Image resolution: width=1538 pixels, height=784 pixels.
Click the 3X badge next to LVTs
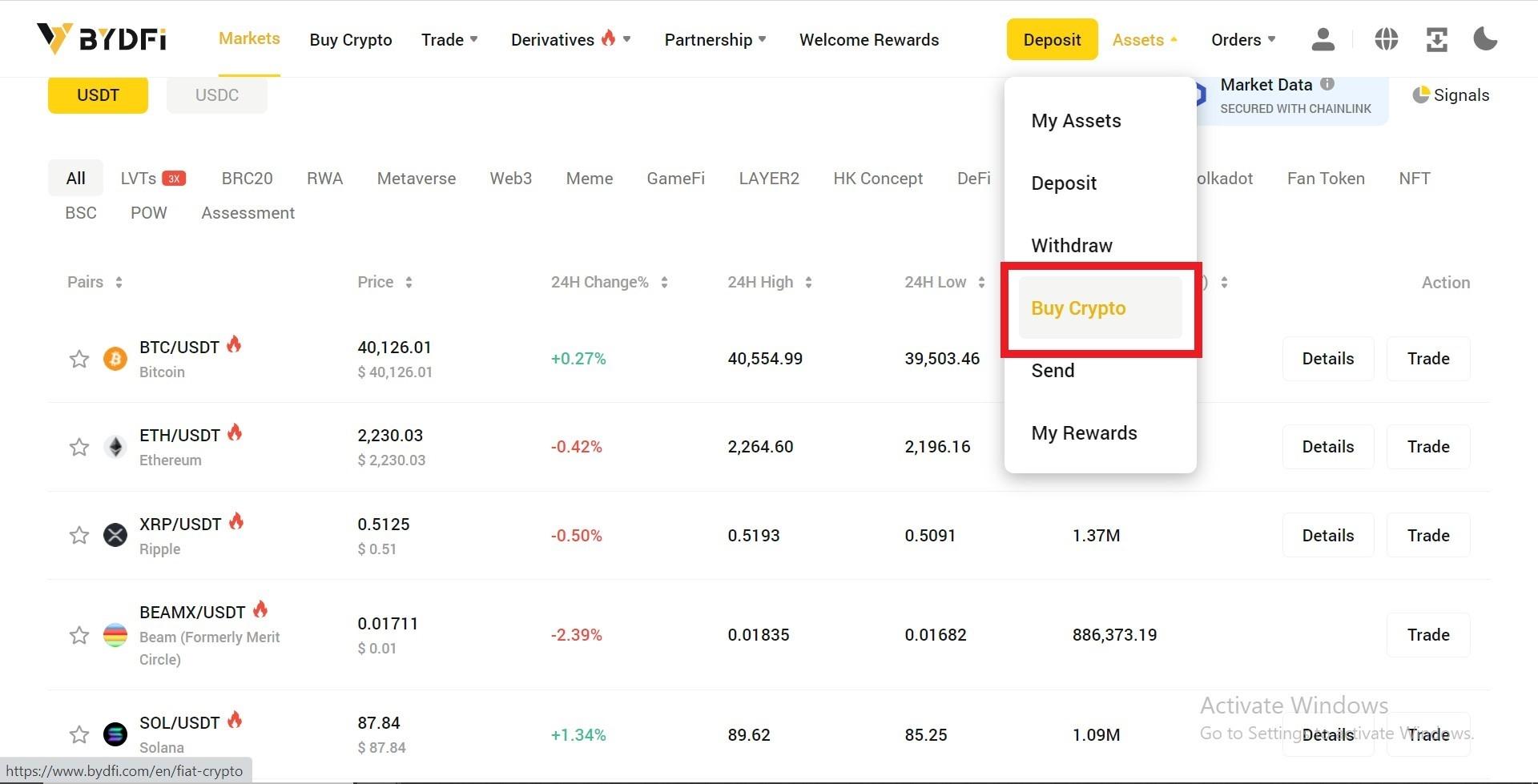click(174, 179)
